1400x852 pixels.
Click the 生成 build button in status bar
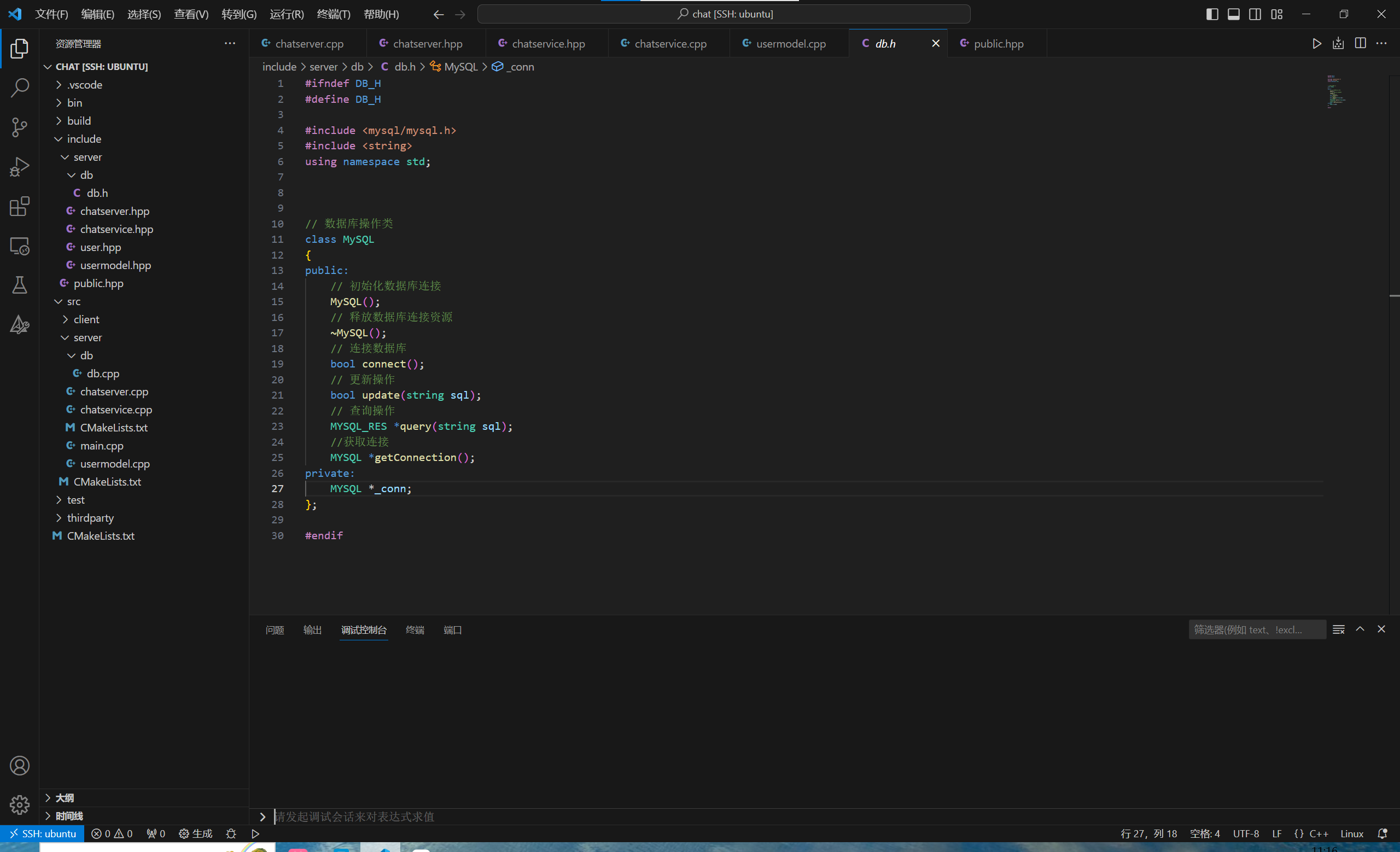(195, 833)
